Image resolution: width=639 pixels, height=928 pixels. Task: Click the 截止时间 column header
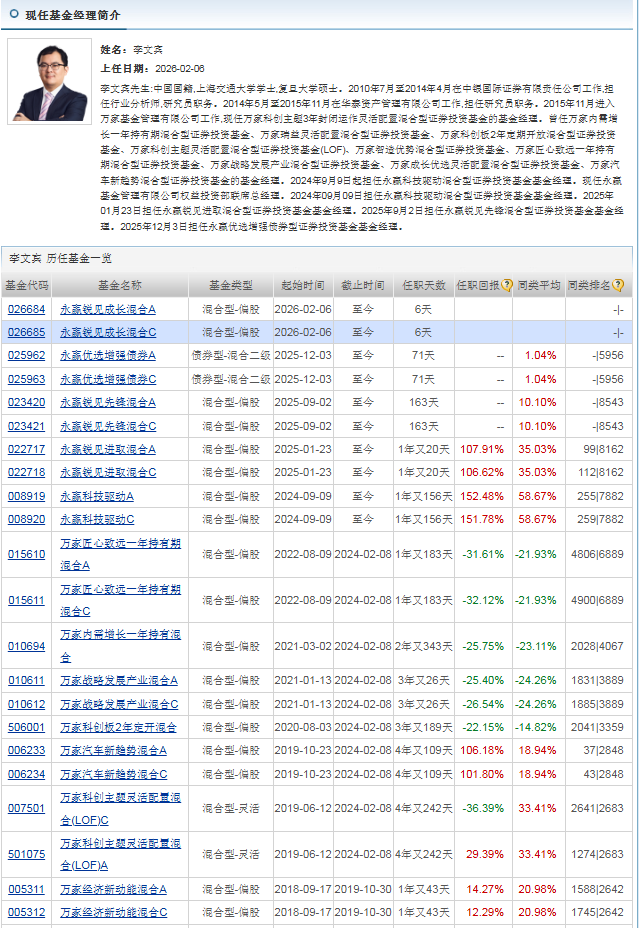click(363, 285)
